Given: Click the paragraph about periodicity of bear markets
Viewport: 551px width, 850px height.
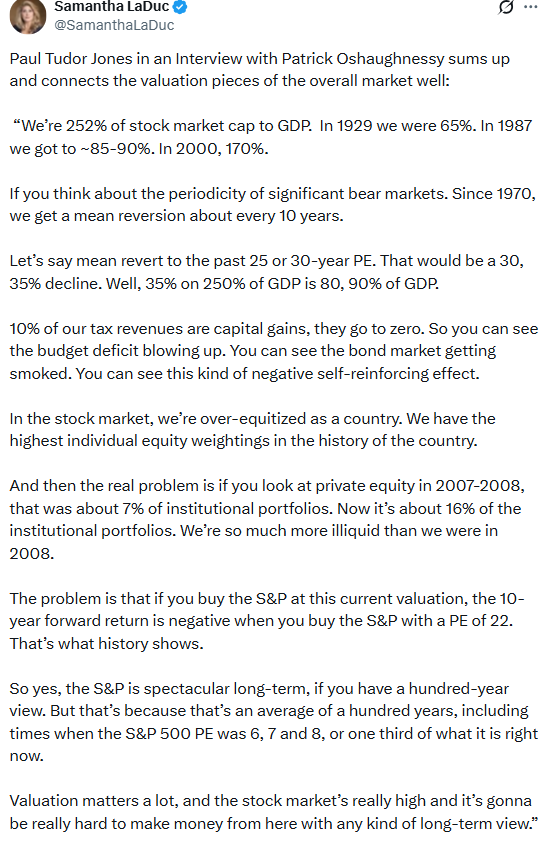Looking at the screenshot, I should tap(272, 205).
